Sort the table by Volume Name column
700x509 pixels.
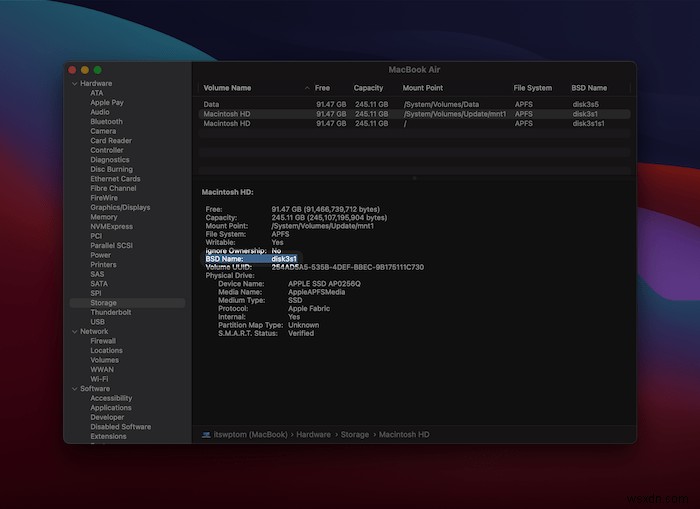(x=227, y=88)
